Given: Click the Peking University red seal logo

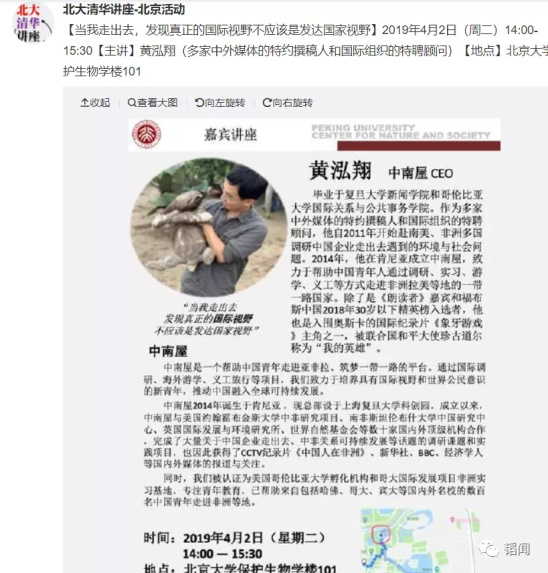Looking at the screenshot, I should click(x=146, y=134).
